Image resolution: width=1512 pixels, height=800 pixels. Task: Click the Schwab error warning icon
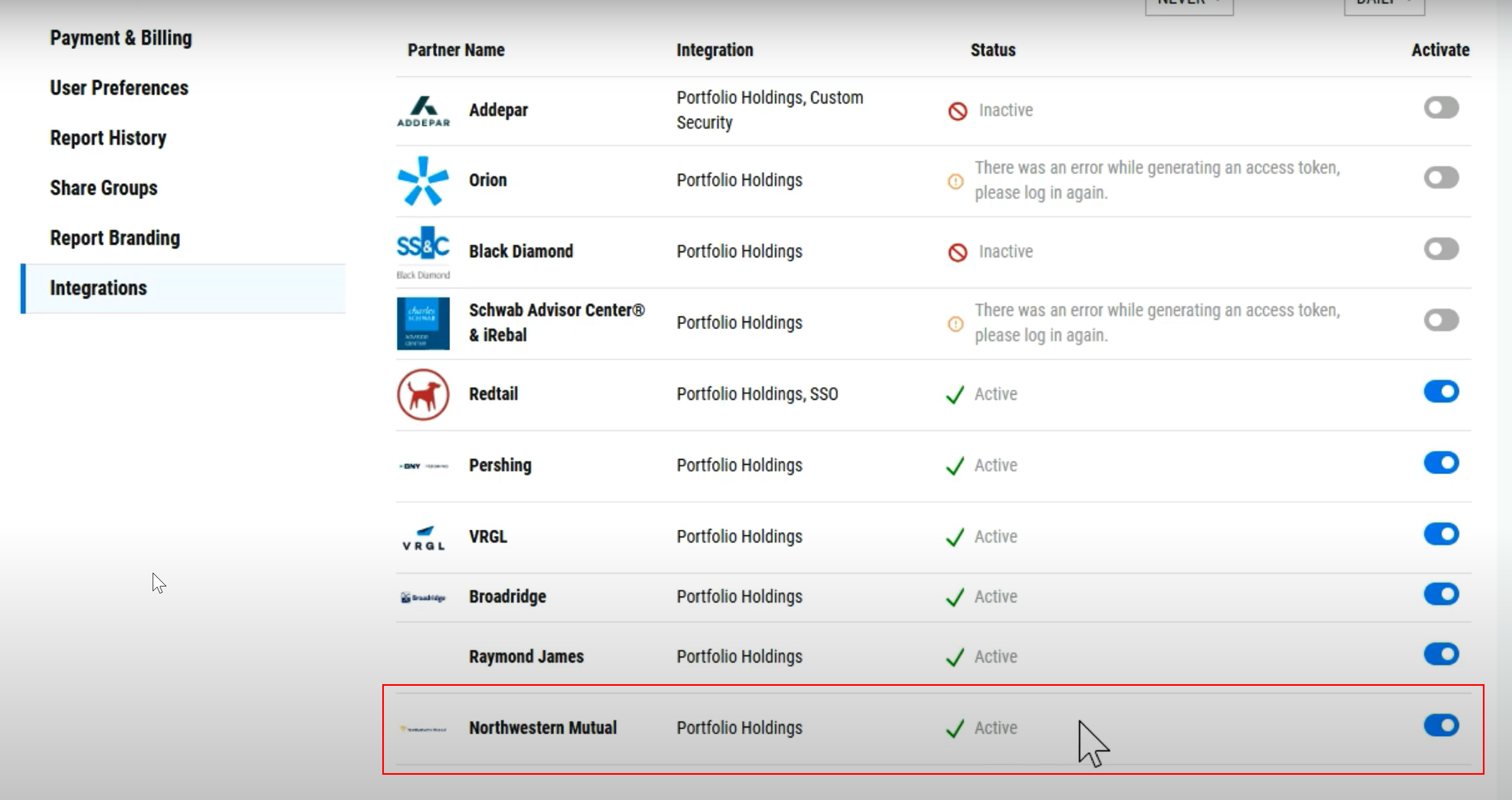(x=956, y=324)
